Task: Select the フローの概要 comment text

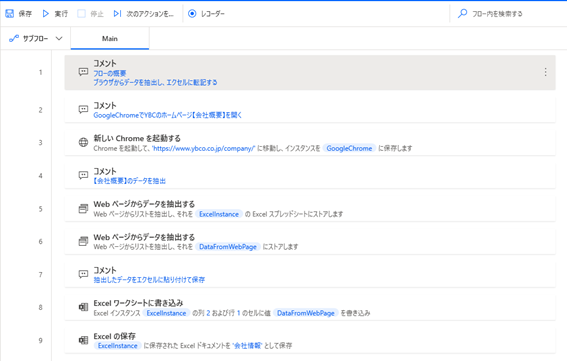Action: 110,73
